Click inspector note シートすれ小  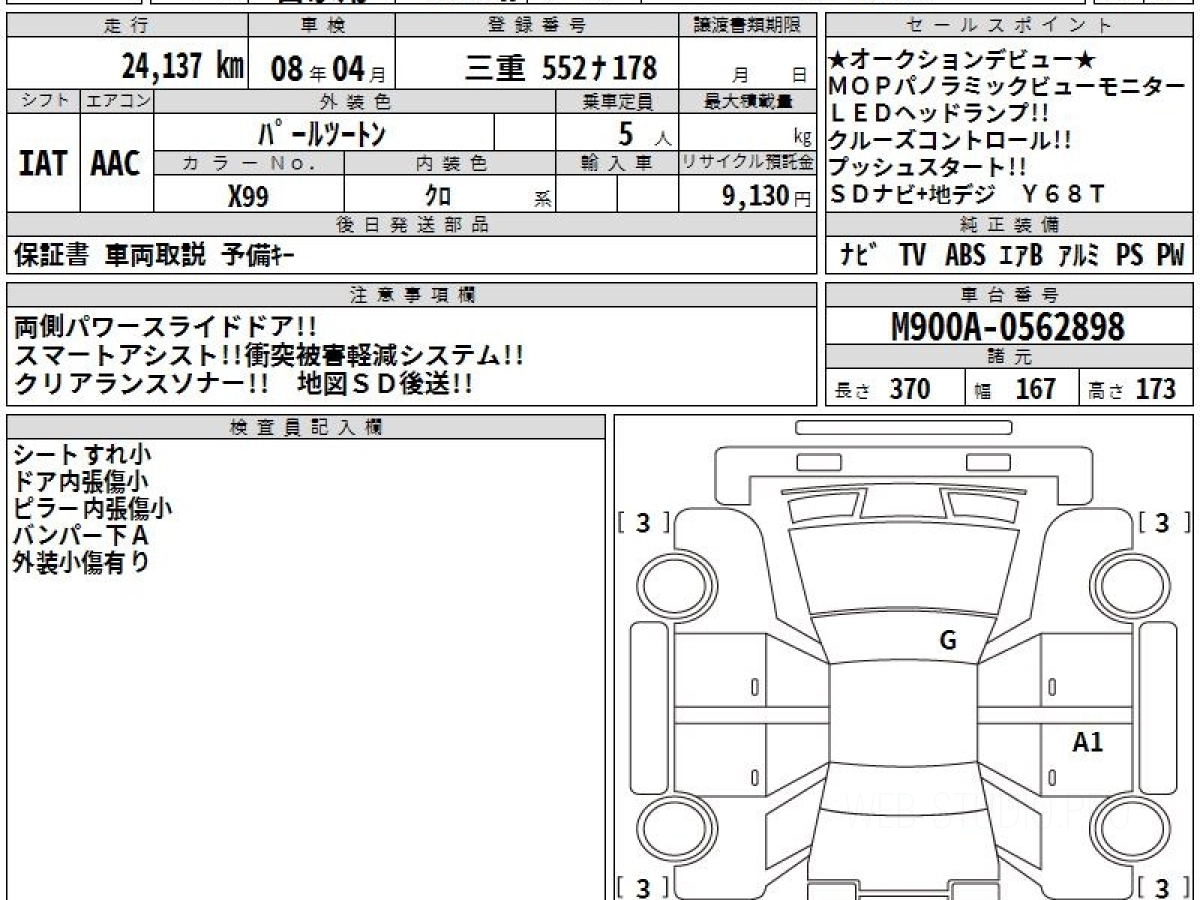coord(82,455)
